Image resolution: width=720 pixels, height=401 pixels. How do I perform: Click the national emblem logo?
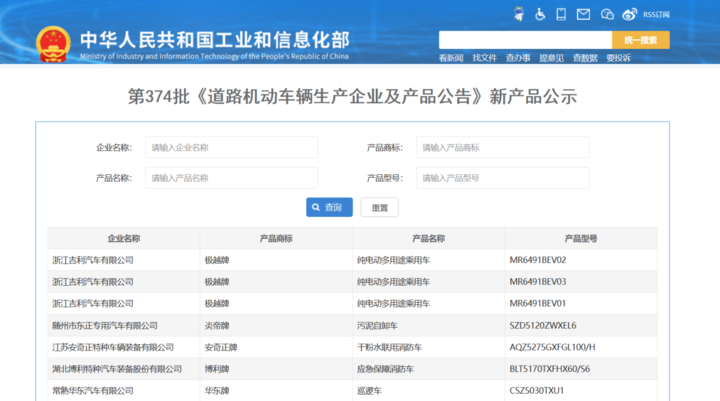(53, 44)
